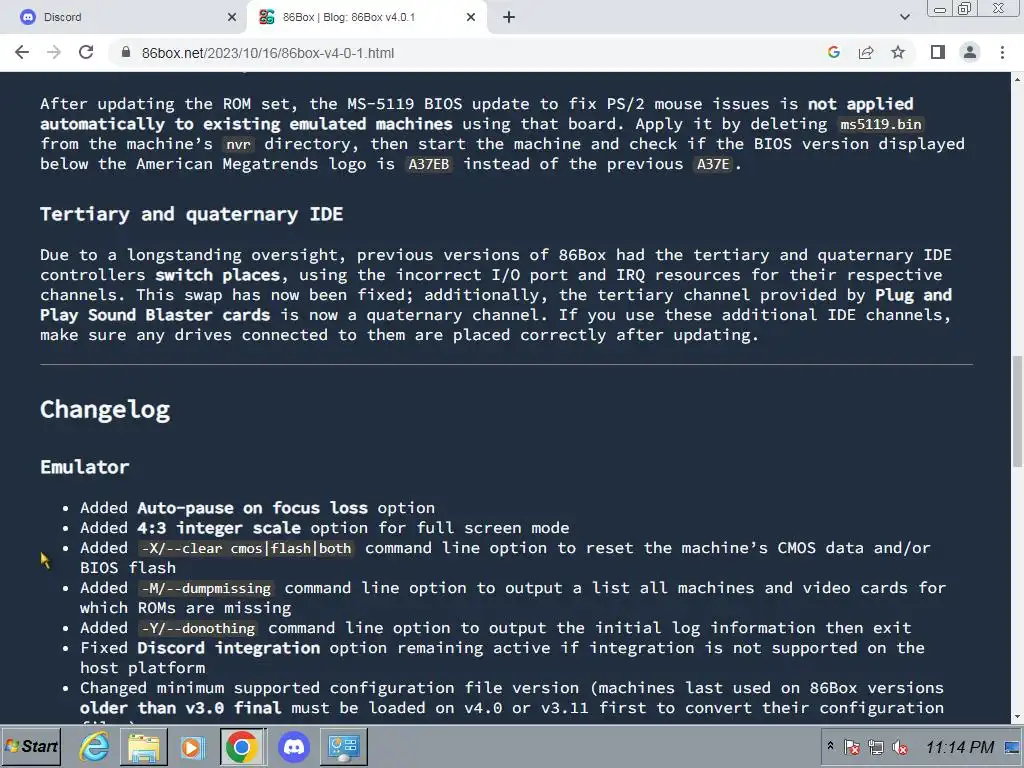Click the A37EB version code

click(429, 164)
